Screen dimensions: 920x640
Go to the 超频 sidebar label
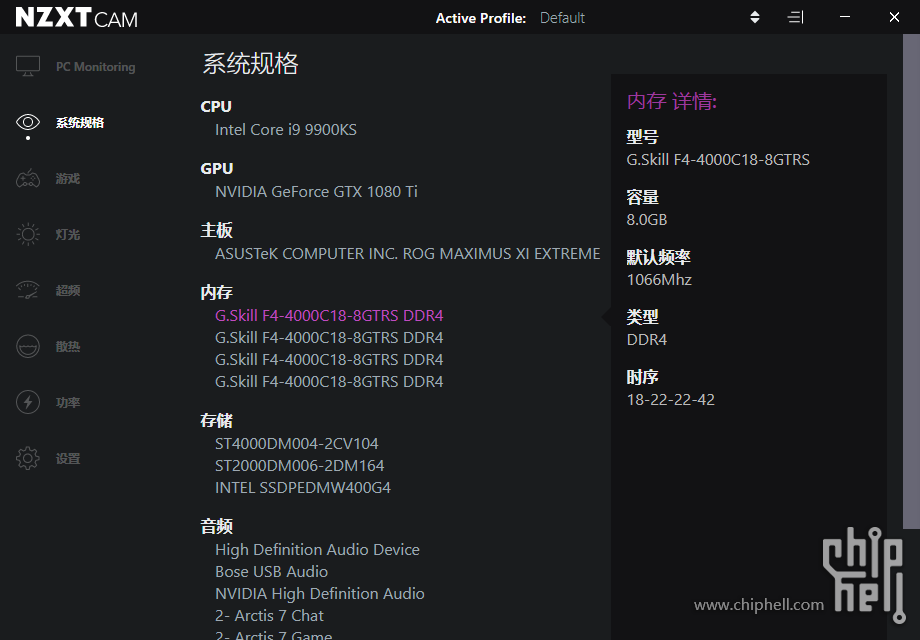coord(67,290)
